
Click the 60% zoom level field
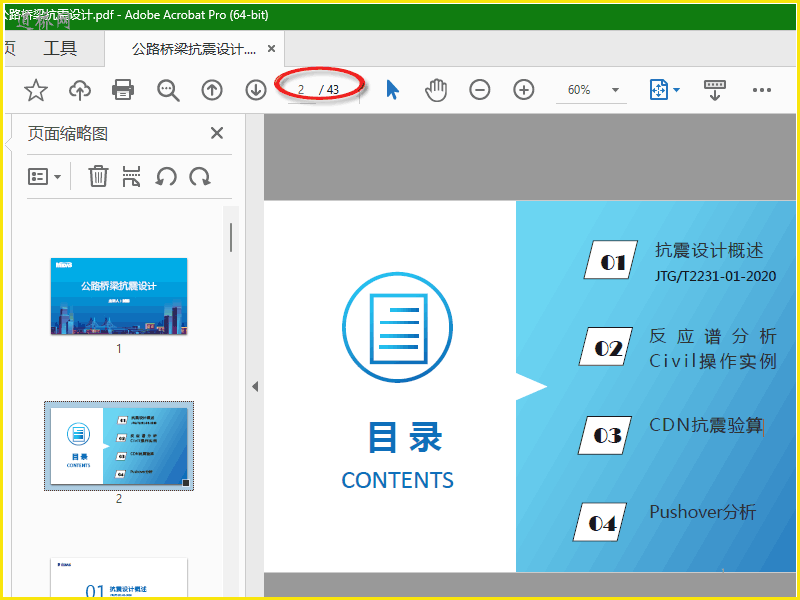[579, 90]
